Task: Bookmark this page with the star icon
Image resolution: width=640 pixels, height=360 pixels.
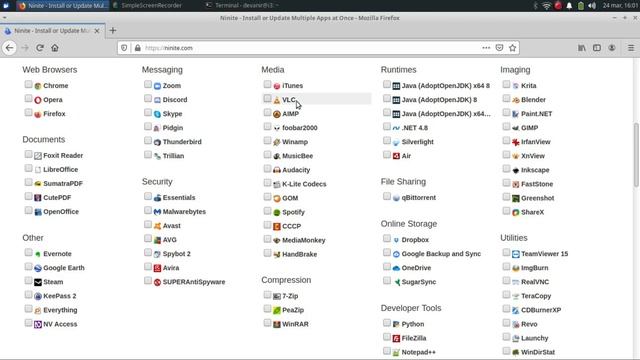Action: [x=513, y=48]
